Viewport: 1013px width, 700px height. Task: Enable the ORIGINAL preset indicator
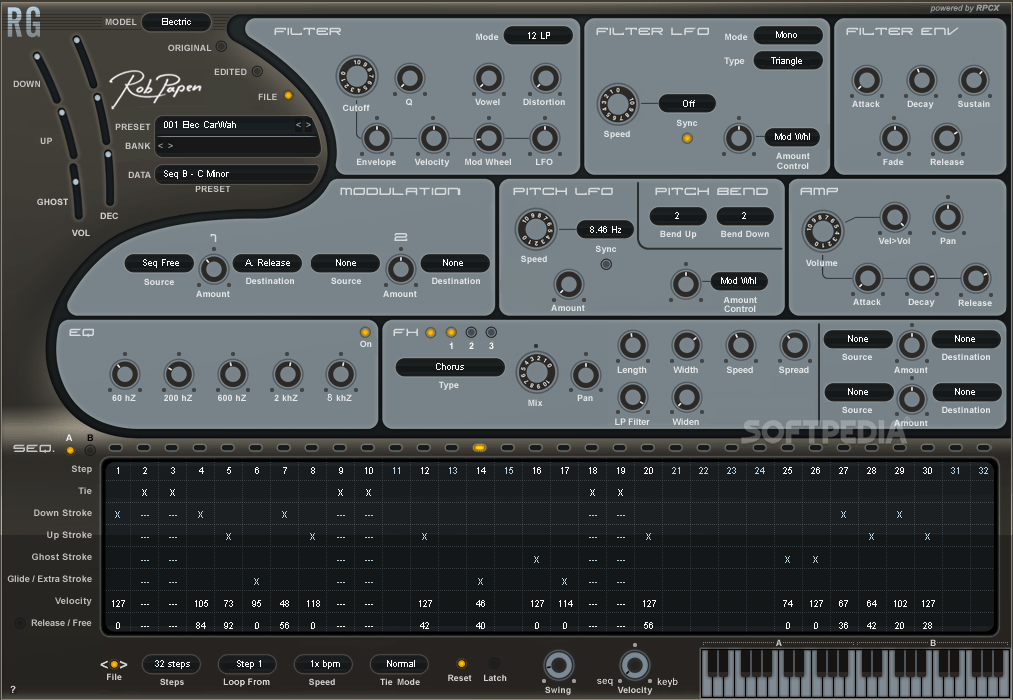[x=221, y=46]
